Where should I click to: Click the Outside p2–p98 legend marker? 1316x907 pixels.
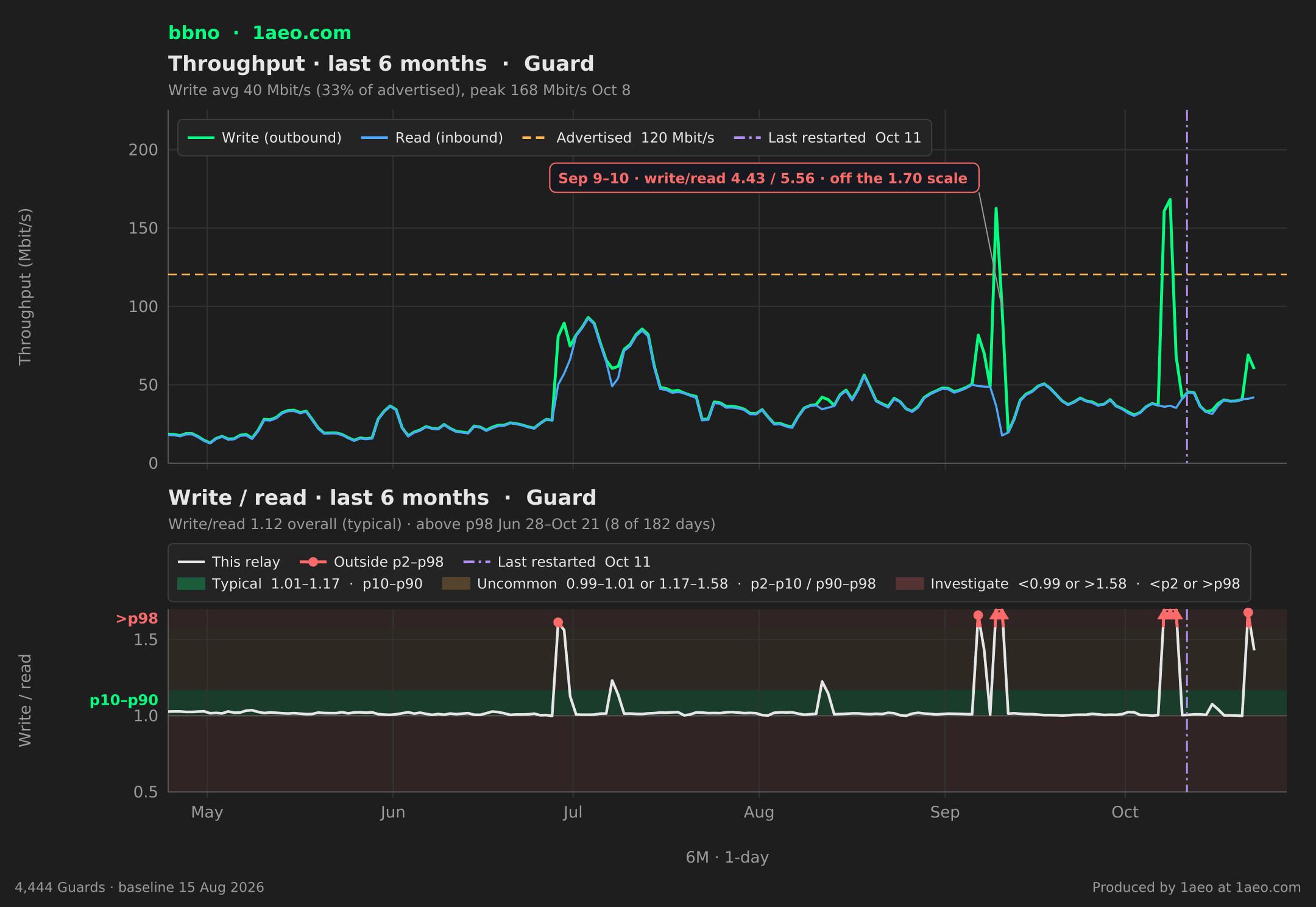tap(313, 562)
